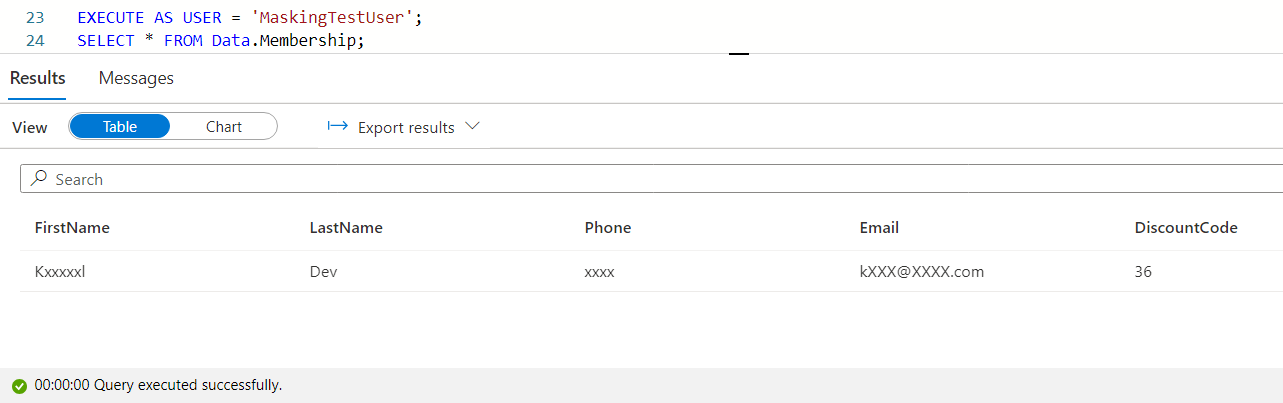The width and height of the screenshot is (1283, 403).
Task: Switch view to Table
Action: point(120,127)
